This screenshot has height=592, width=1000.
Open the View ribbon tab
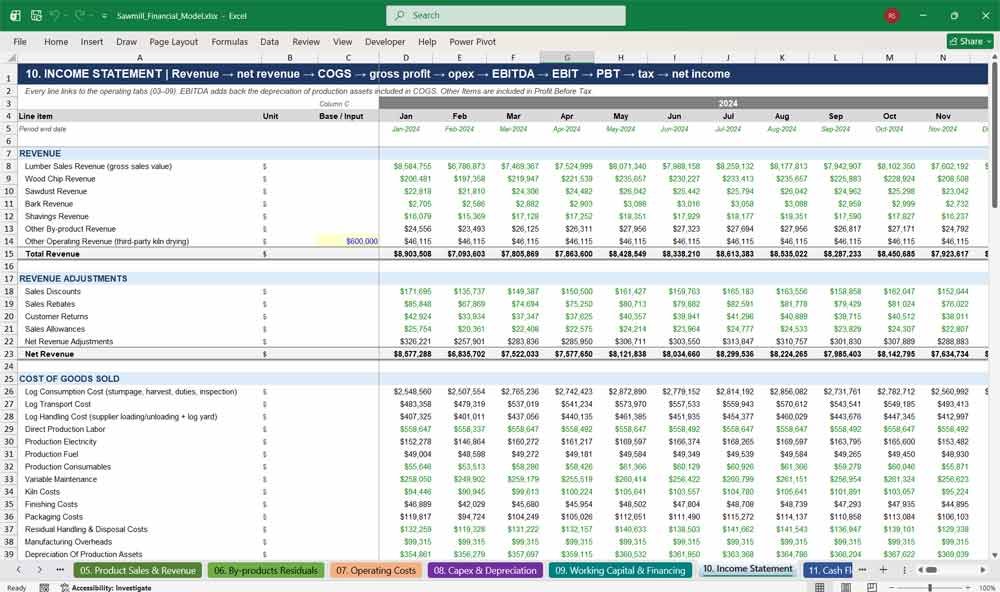(342, 41)
